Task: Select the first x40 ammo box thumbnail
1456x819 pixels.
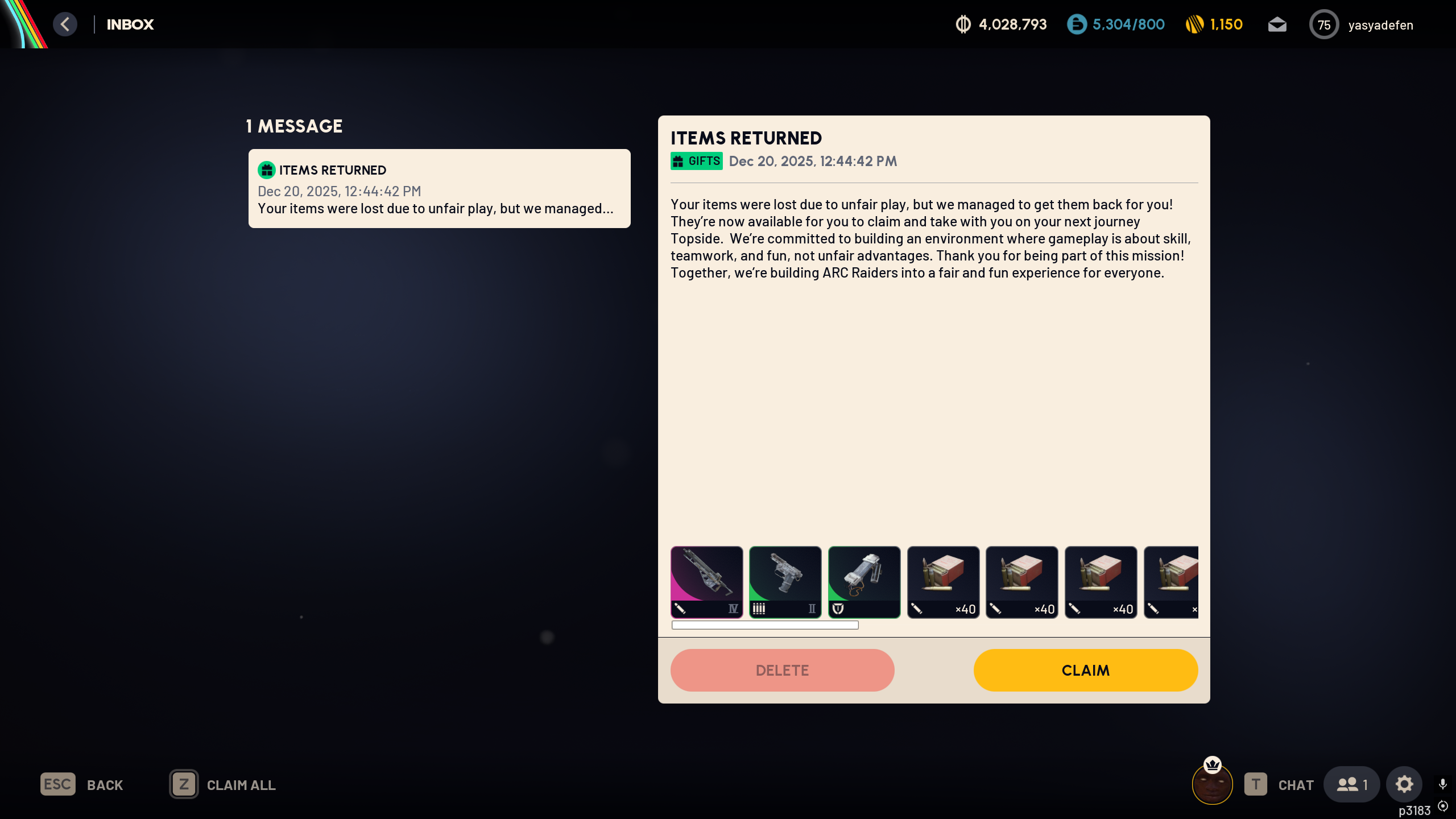Action: click(x=943, y=582)
